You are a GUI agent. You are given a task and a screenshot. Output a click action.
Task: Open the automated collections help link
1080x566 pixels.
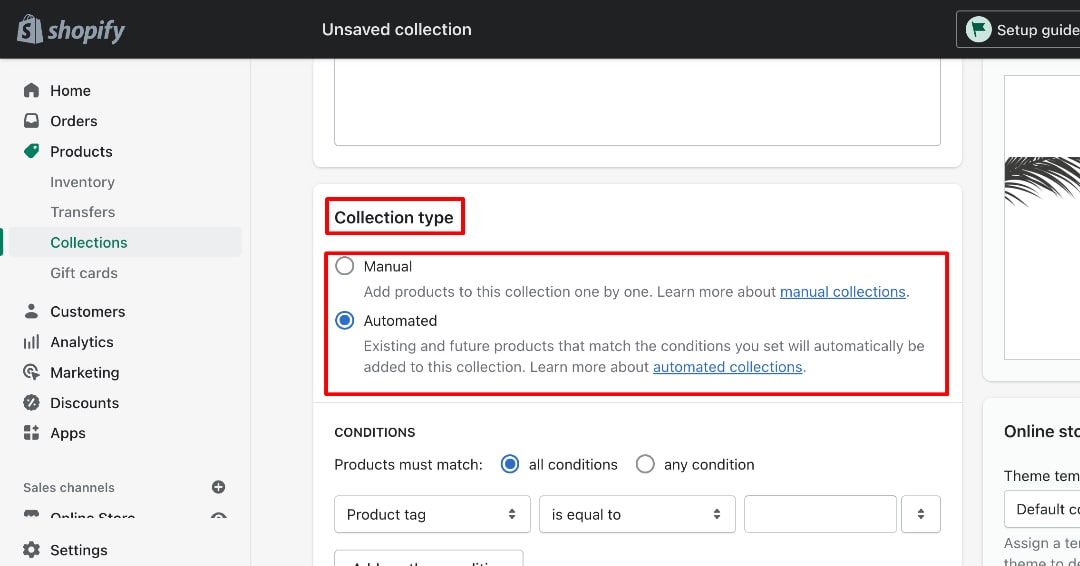(727, 366)
